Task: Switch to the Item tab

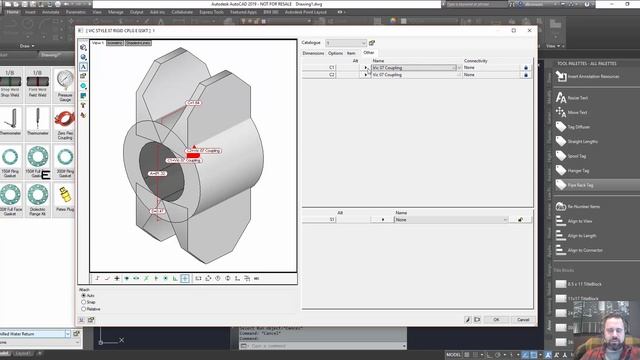Action: [351, 53]
